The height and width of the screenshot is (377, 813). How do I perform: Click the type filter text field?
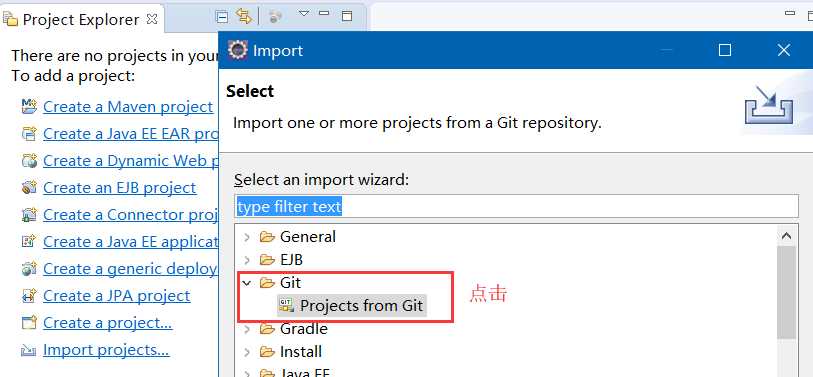[x=516, y=206]
